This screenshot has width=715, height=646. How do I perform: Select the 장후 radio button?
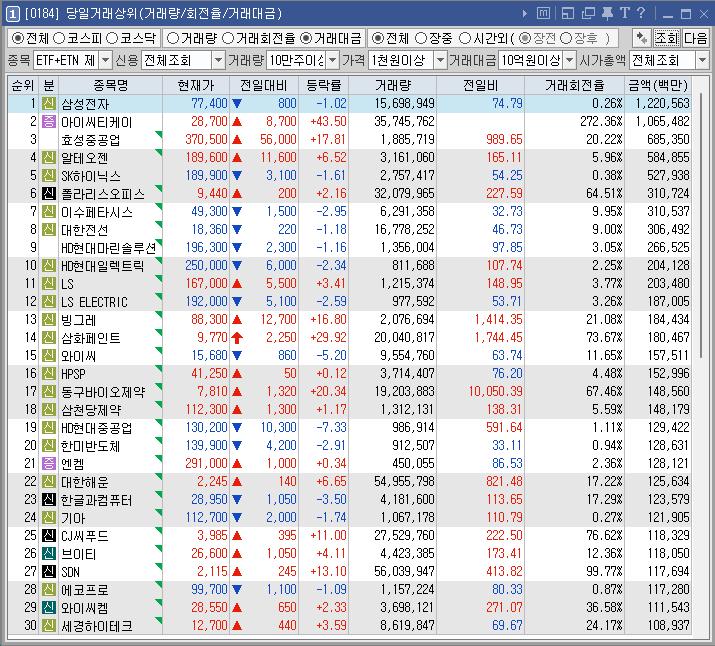click(565, 38)
